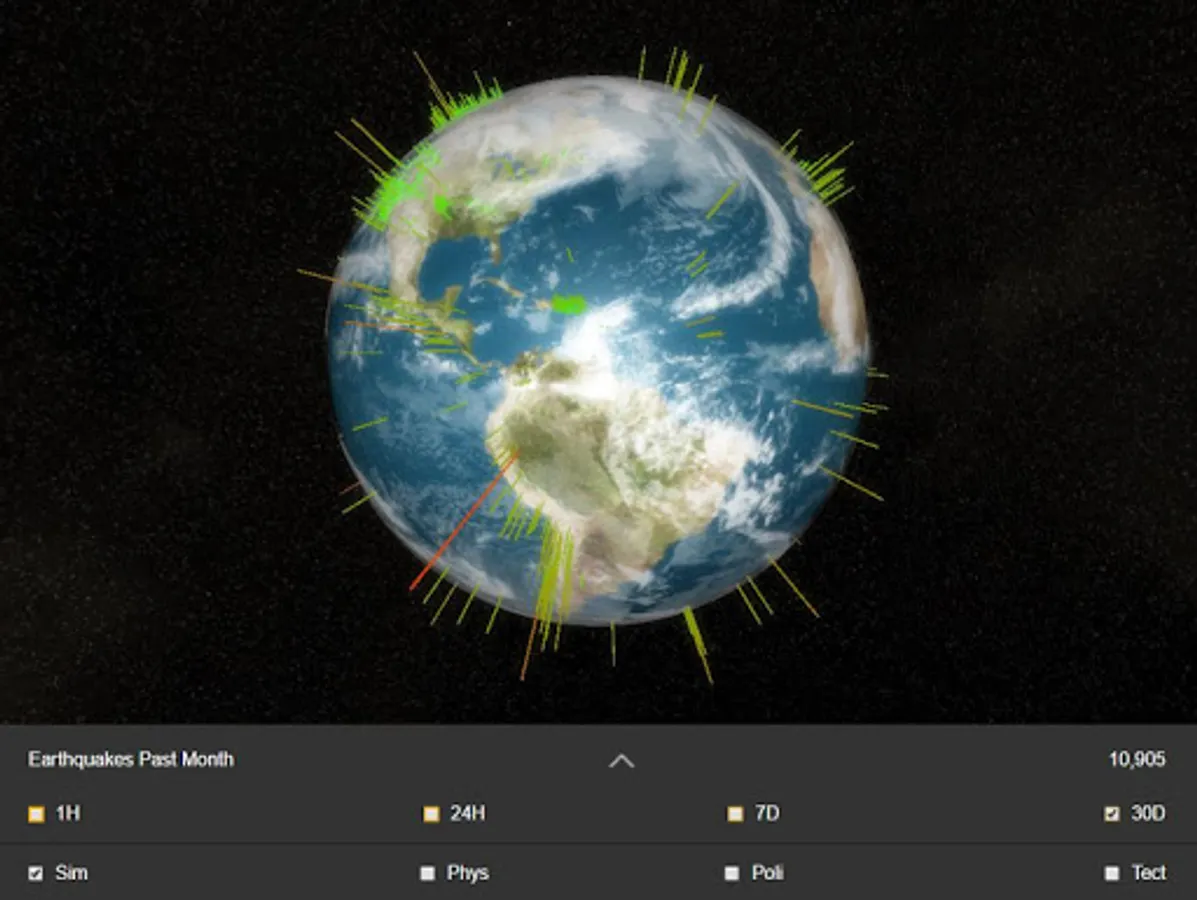The height and width of the screenshot is (900, 1197).
Task: Toggle the Sim map style checkbox
Action: 36,873
